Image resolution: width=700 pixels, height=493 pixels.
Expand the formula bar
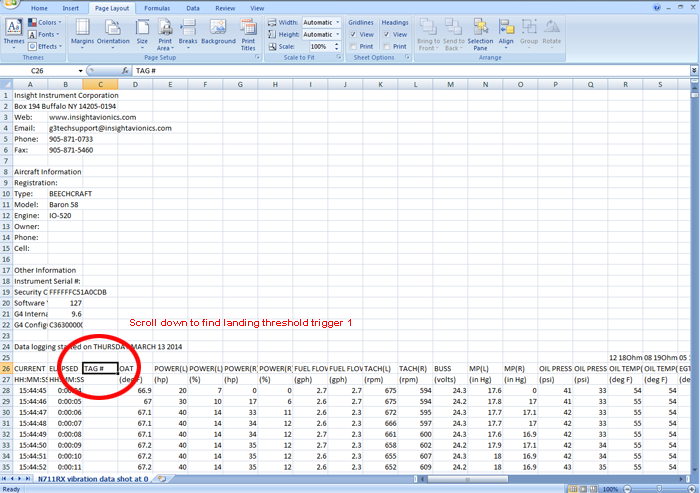[x=694, y=71]
